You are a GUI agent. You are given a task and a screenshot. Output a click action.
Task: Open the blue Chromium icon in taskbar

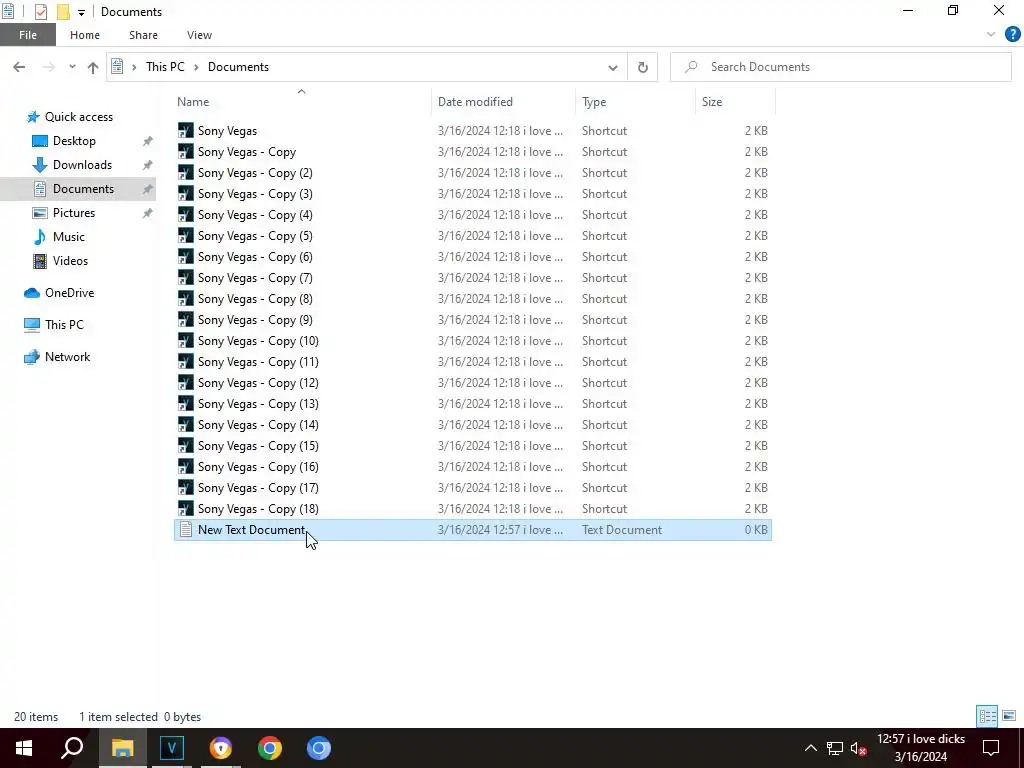tap(319, 748)
